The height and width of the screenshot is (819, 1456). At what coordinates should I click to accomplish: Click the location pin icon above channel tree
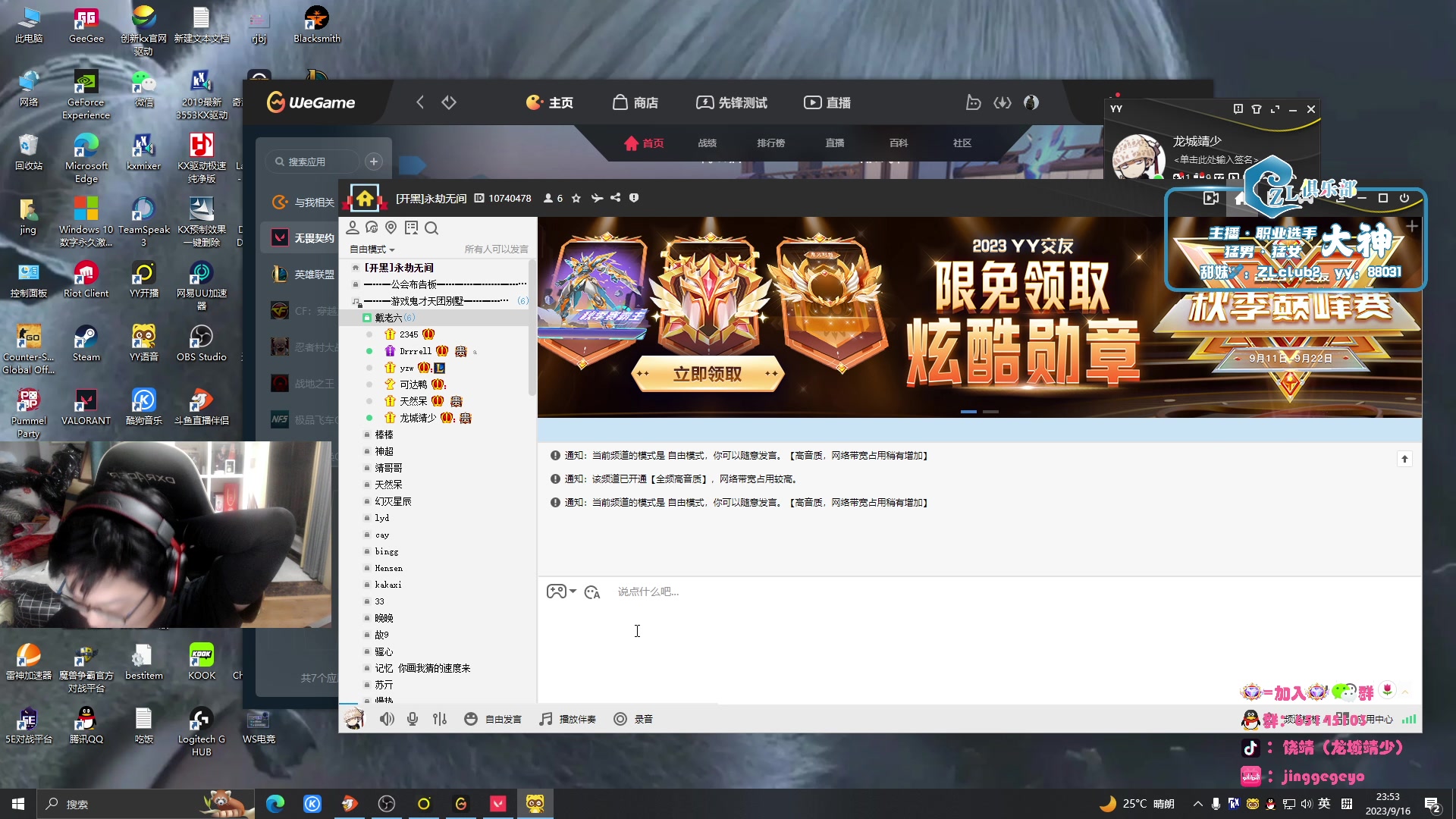coord(391,228)
